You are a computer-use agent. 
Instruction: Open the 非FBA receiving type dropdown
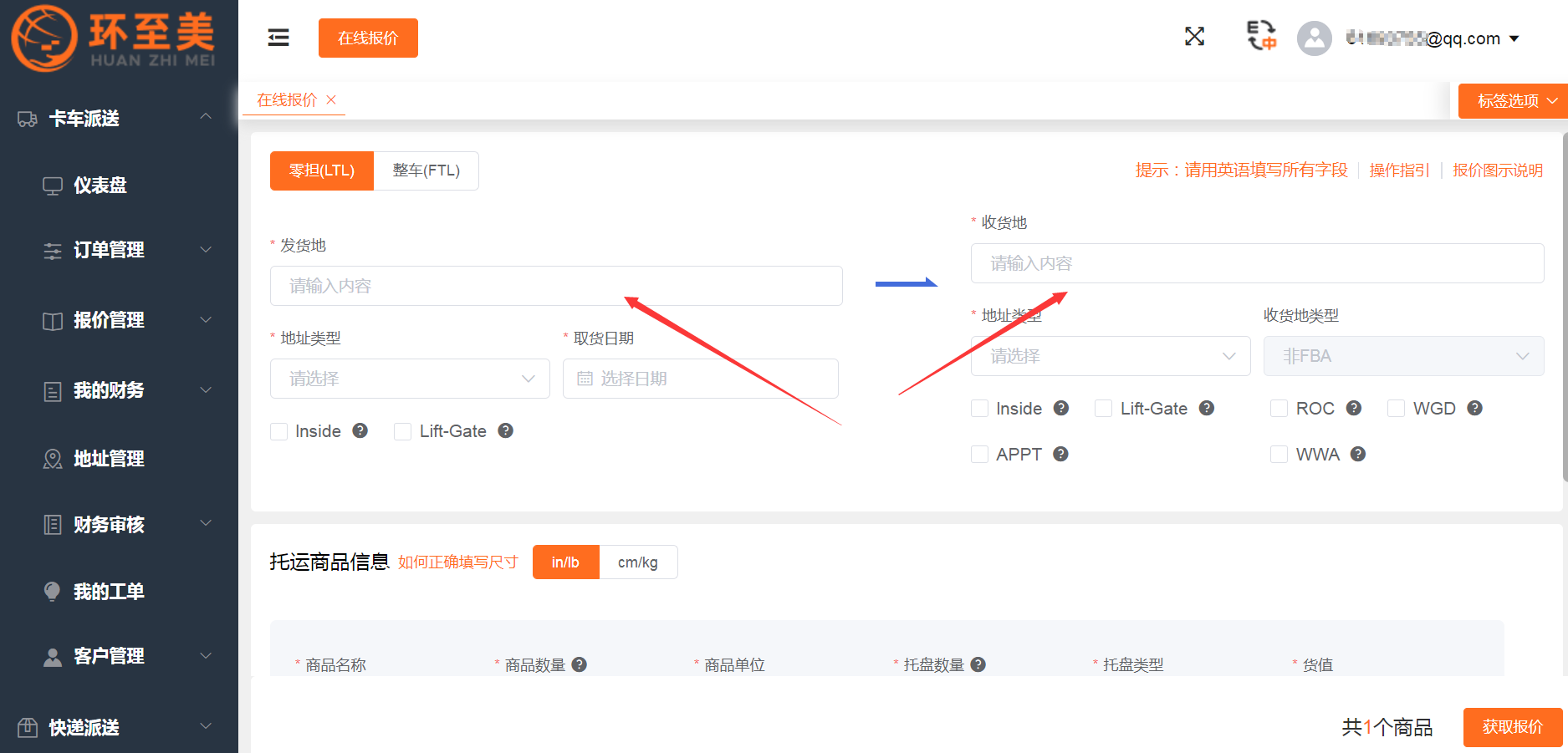1403,356
